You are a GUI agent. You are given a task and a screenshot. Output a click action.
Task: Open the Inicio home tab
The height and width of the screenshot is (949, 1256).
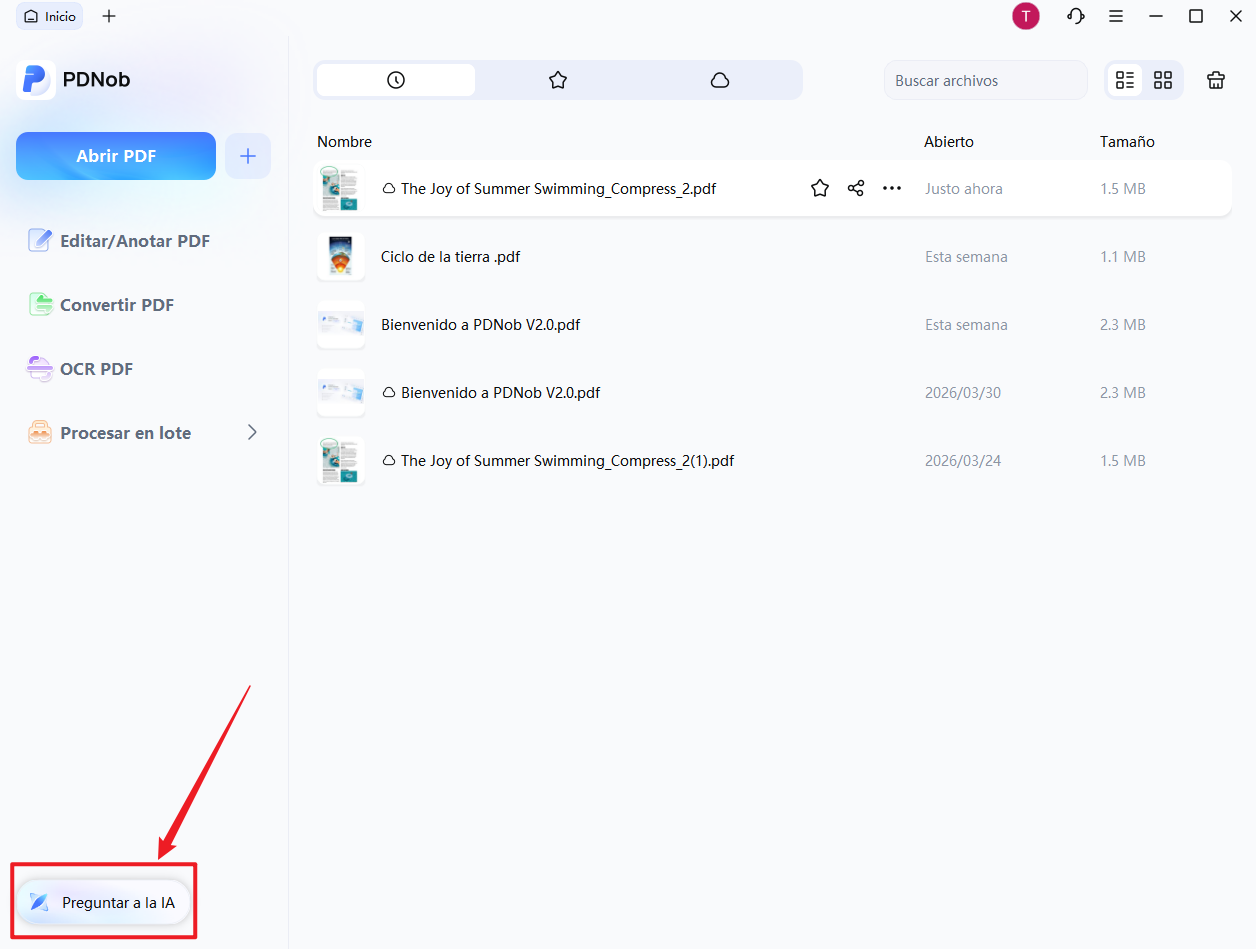tap(50, 16)
